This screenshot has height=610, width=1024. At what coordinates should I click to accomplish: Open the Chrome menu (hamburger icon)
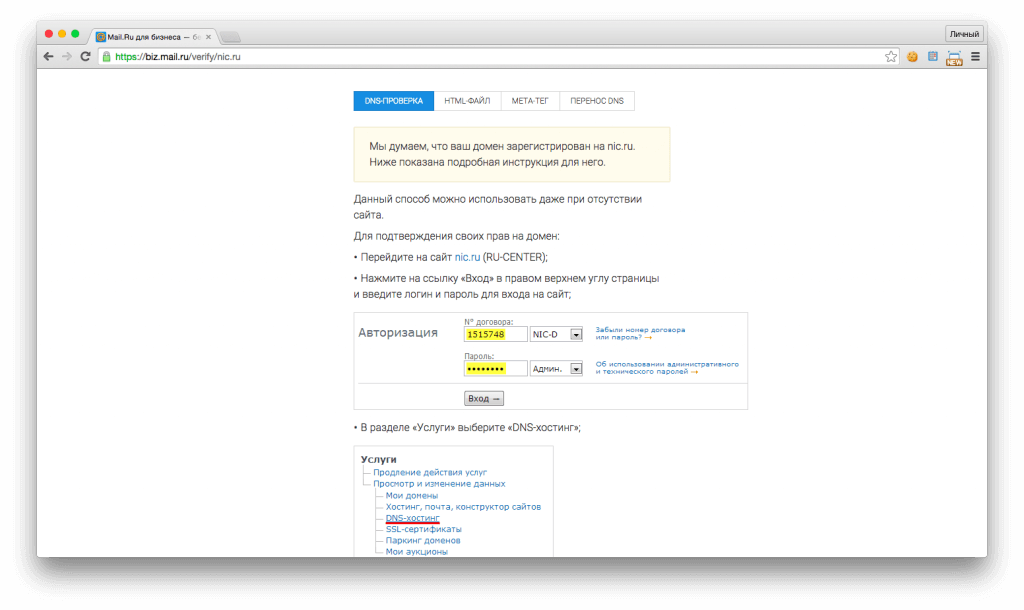pos(973,57)
